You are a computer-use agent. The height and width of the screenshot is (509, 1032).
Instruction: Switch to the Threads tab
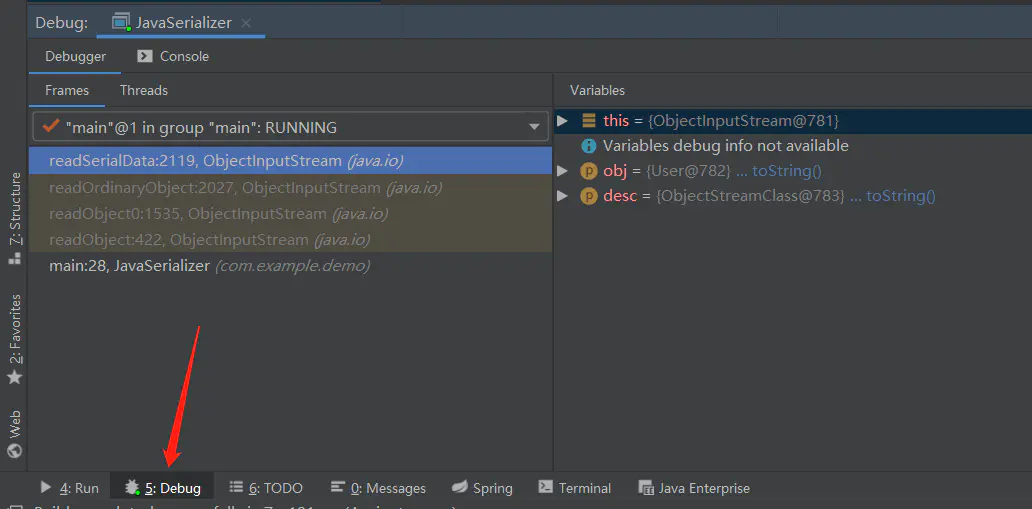pyautogui.click(x=143, y=90)
